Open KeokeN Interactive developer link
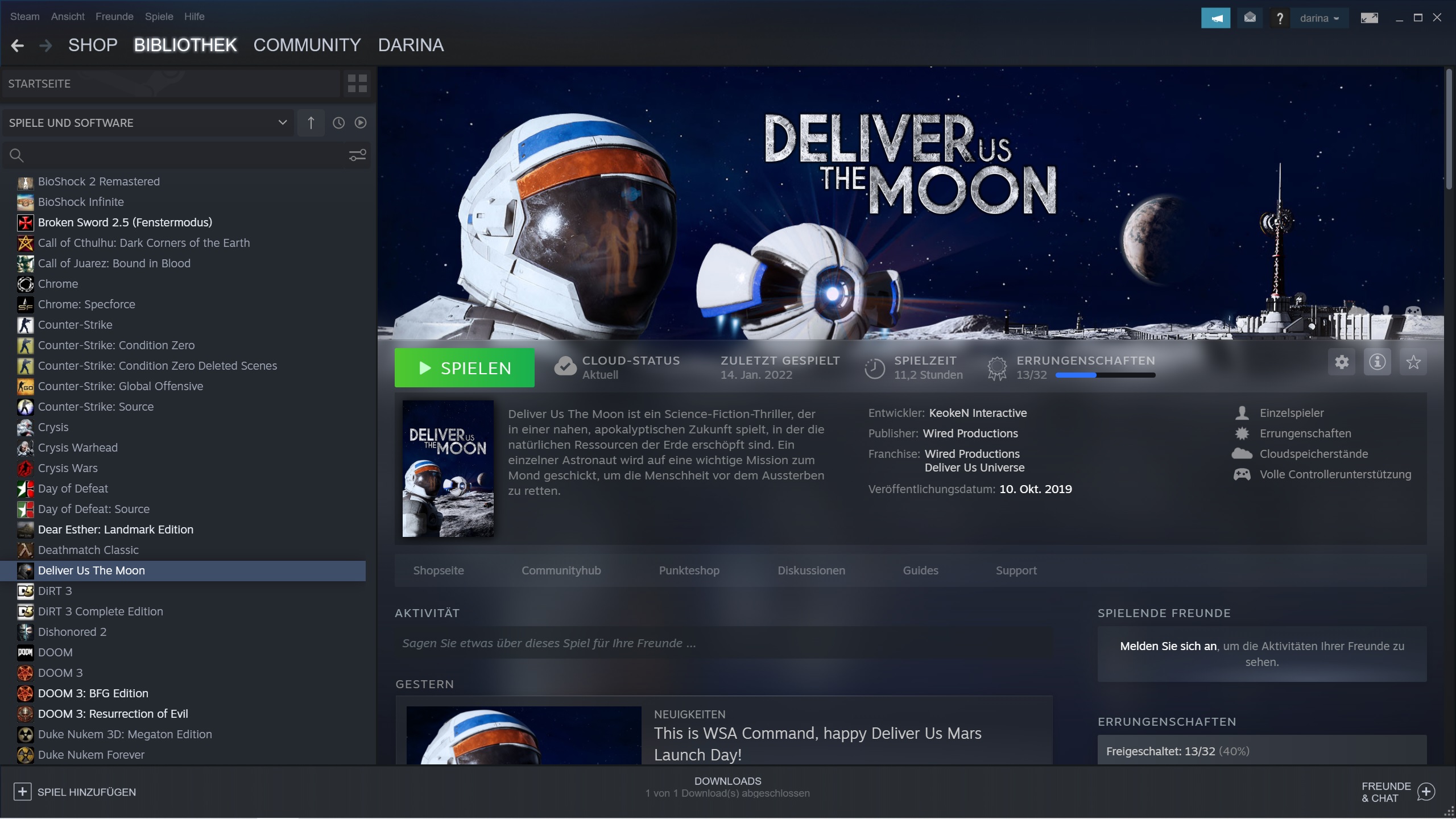The image size is (1456, 819). click(x=978, y=413)
